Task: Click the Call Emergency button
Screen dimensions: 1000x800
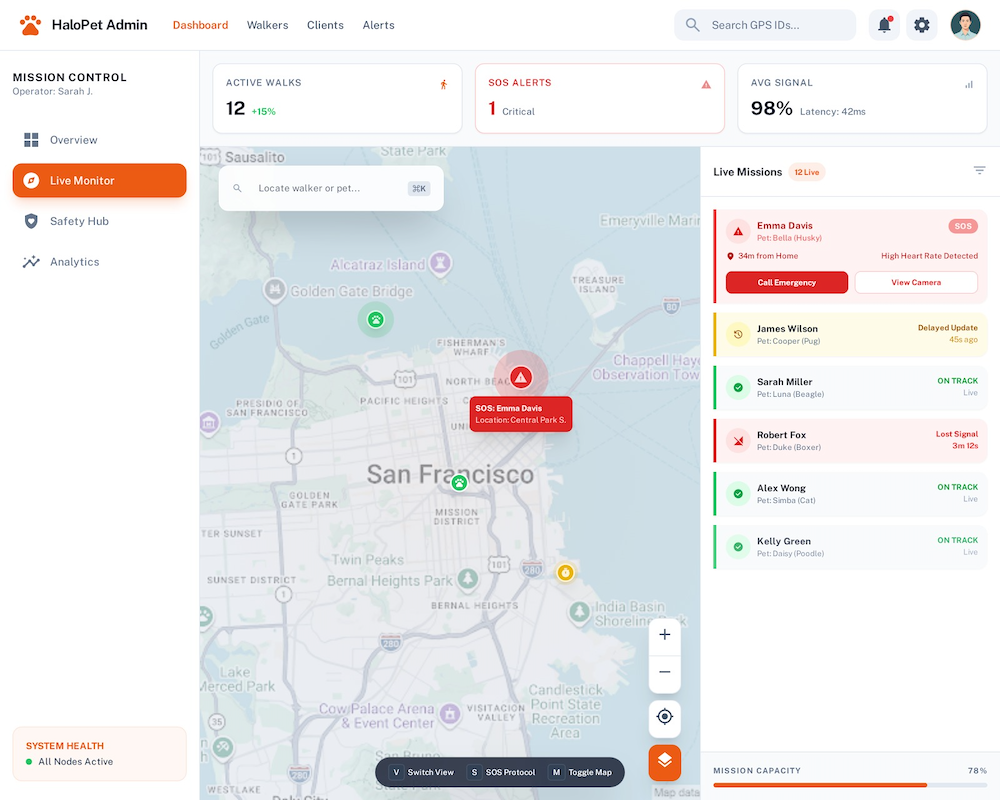Action: 787,283
